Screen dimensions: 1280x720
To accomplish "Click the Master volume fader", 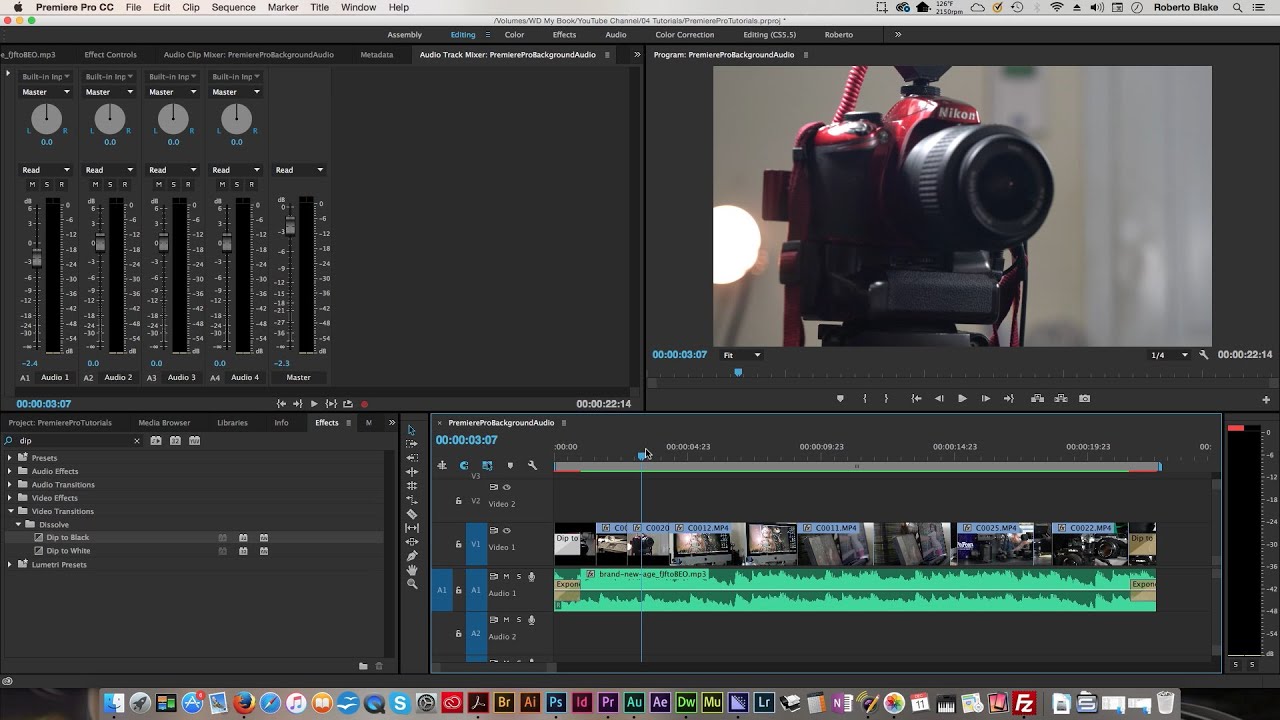I will click(291, 228).
